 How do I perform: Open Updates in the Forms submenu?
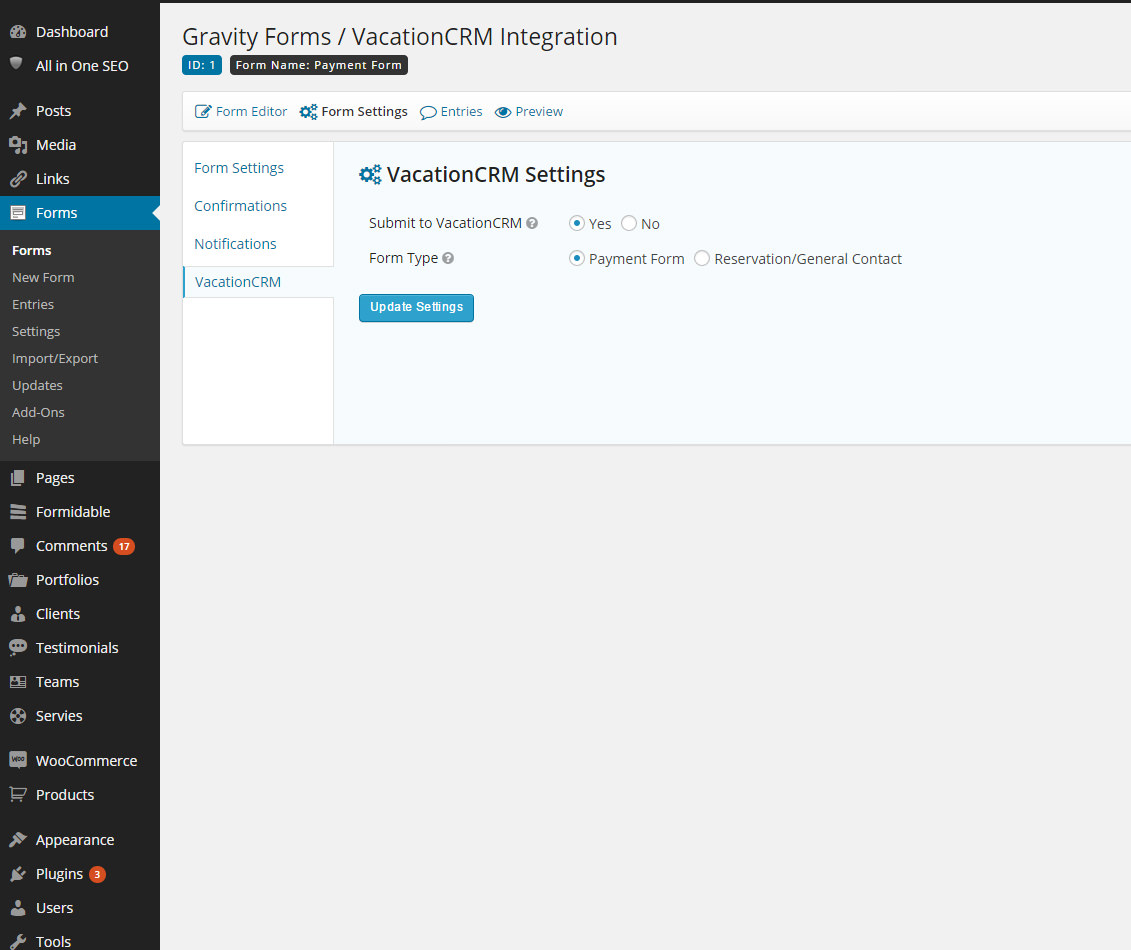38,386
